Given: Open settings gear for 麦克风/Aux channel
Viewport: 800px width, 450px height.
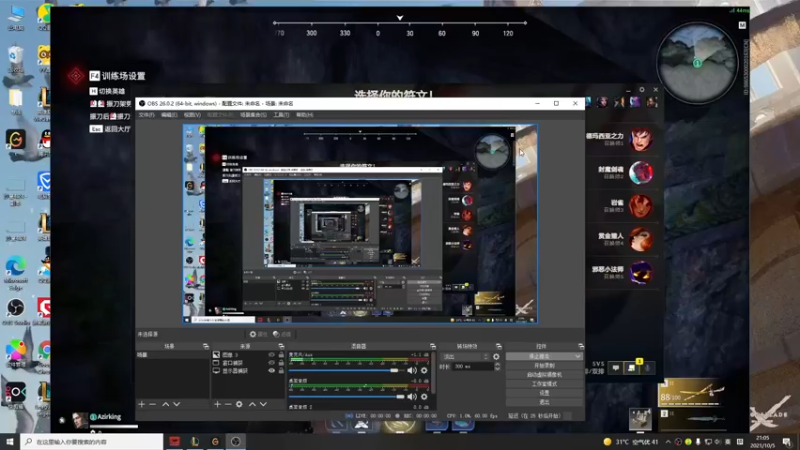Looking at the screenshot, I should pos(424,370).
